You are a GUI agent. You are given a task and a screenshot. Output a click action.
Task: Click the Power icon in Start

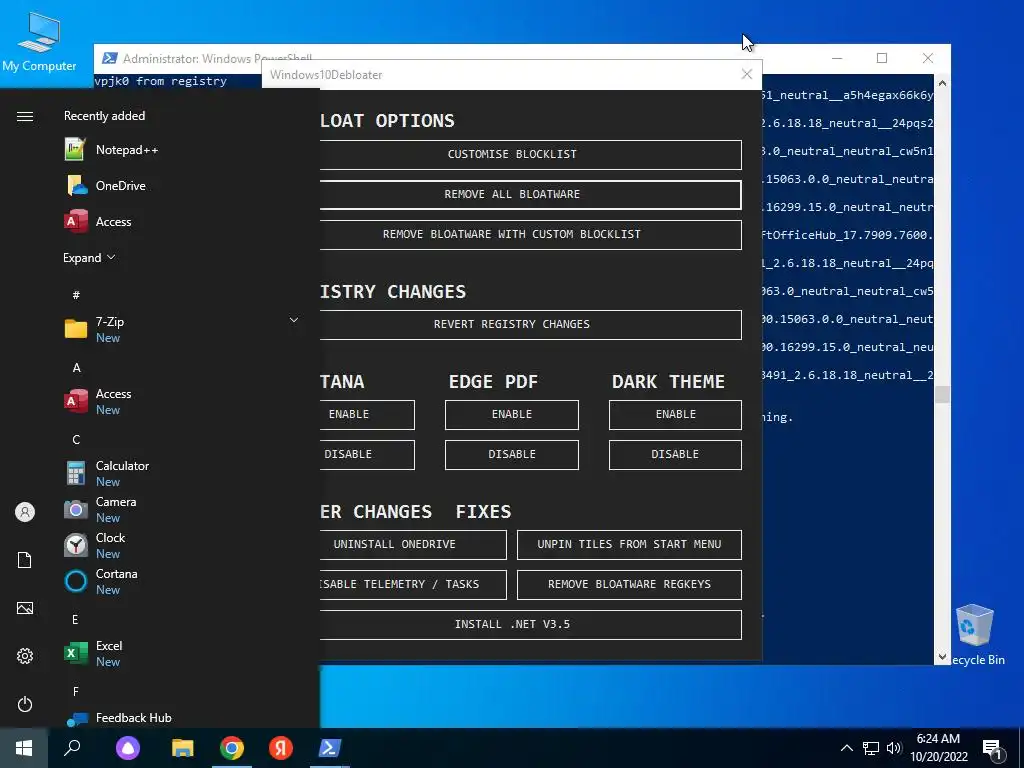point(25,704)
